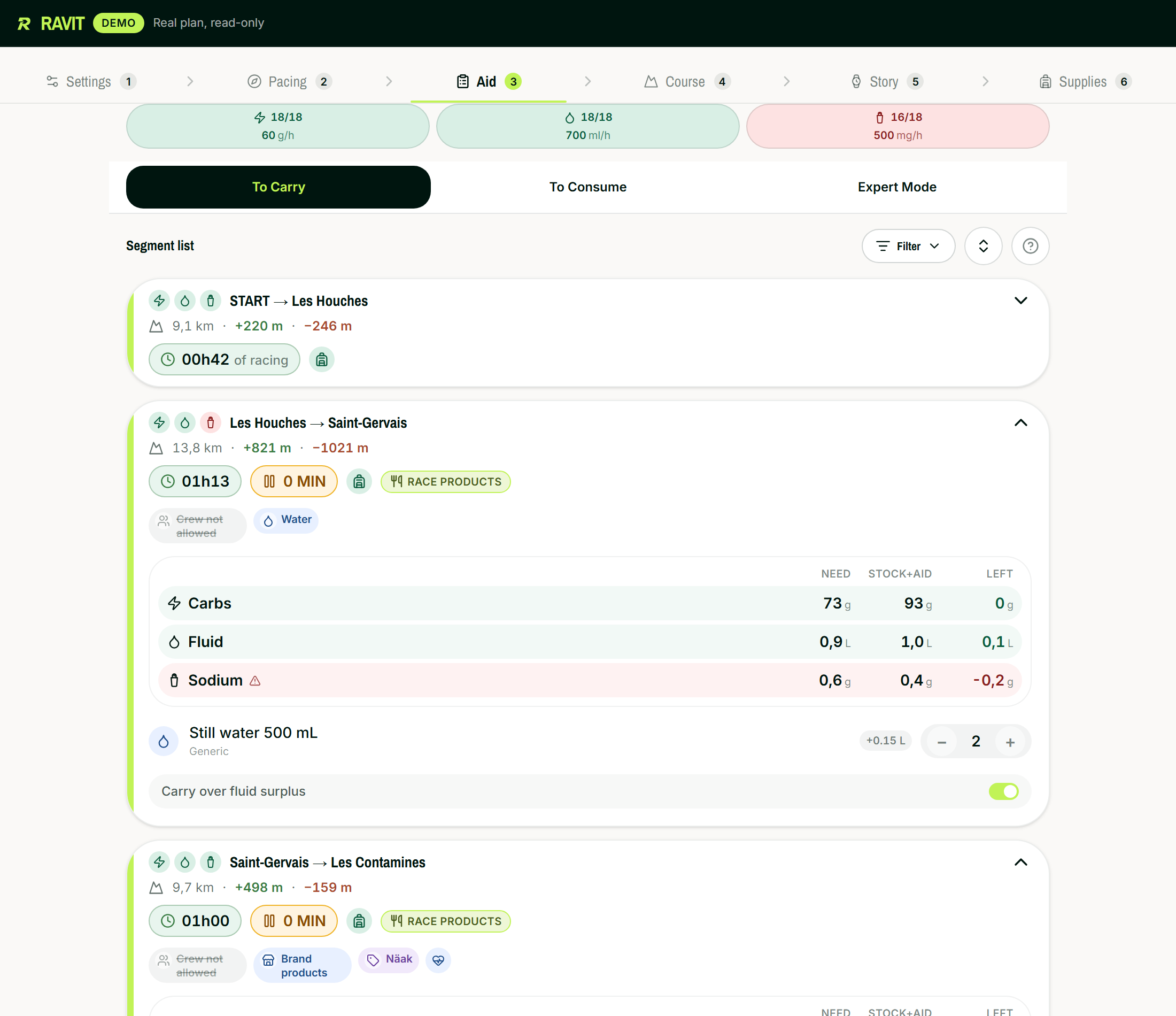1176x1016 pixels.
Task: Click the backpack icon next to 00h42
Action: (322, 359)
